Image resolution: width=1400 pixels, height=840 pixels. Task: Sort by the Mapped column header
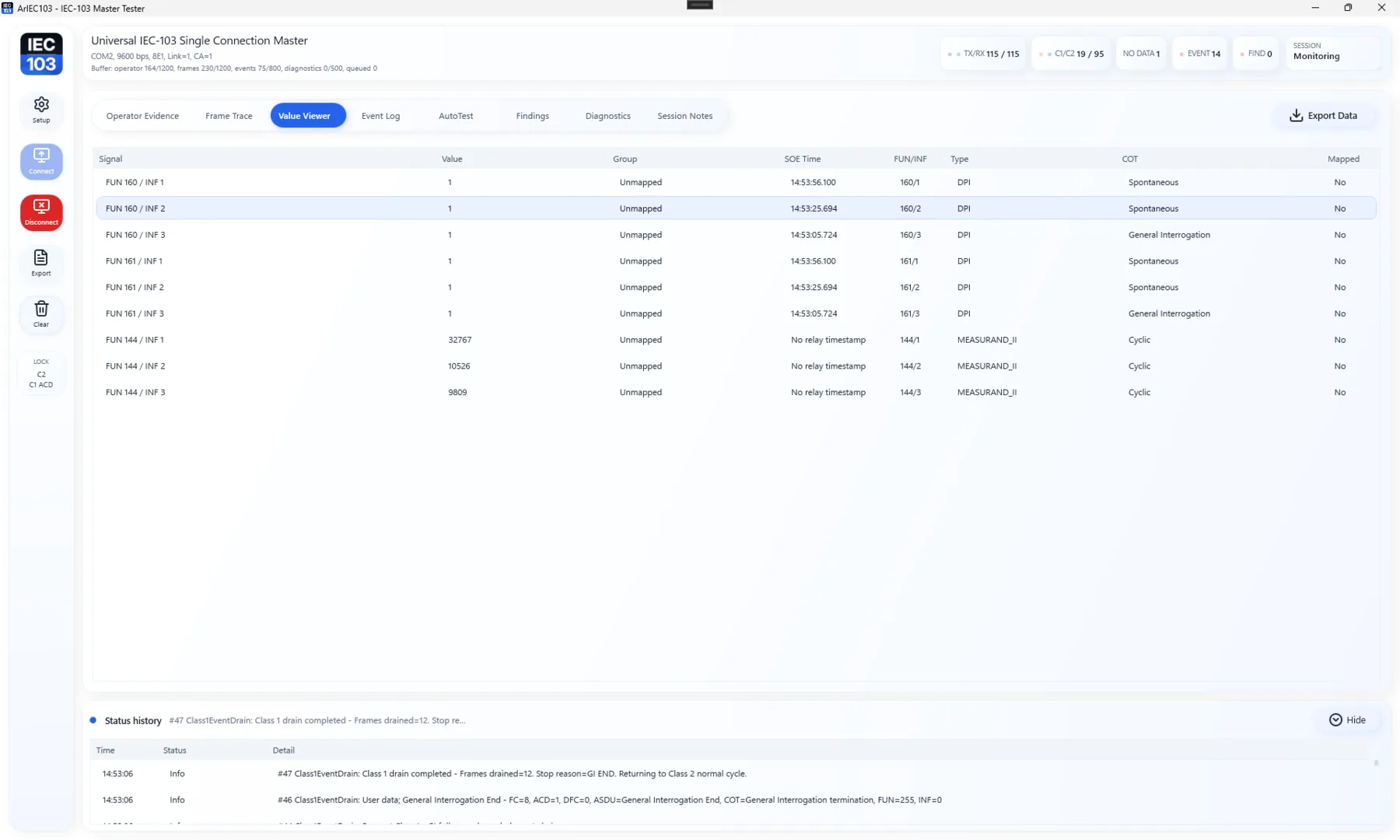1343,159
